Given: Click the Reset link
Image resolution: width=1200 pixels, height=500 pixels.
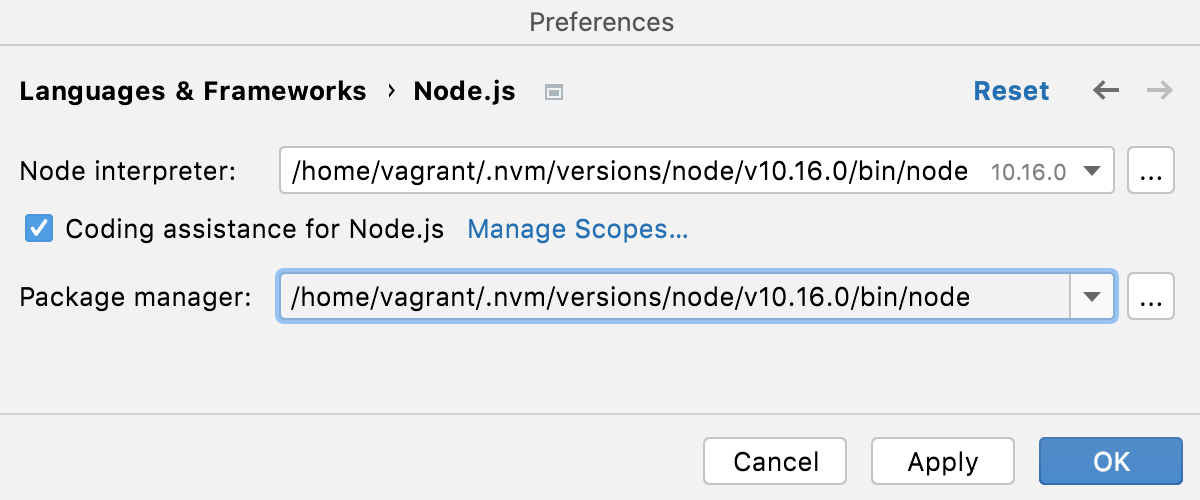Looking at the screenshot, I should 1011,91.
